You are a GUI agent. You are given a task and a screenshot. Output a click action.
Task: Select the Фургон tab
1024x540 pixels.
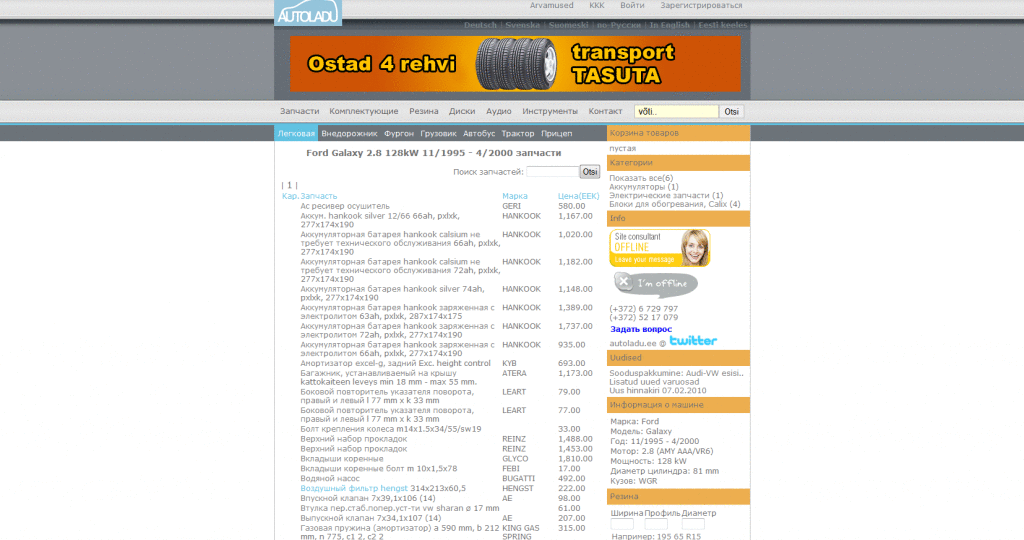click(x=399, y=133)
